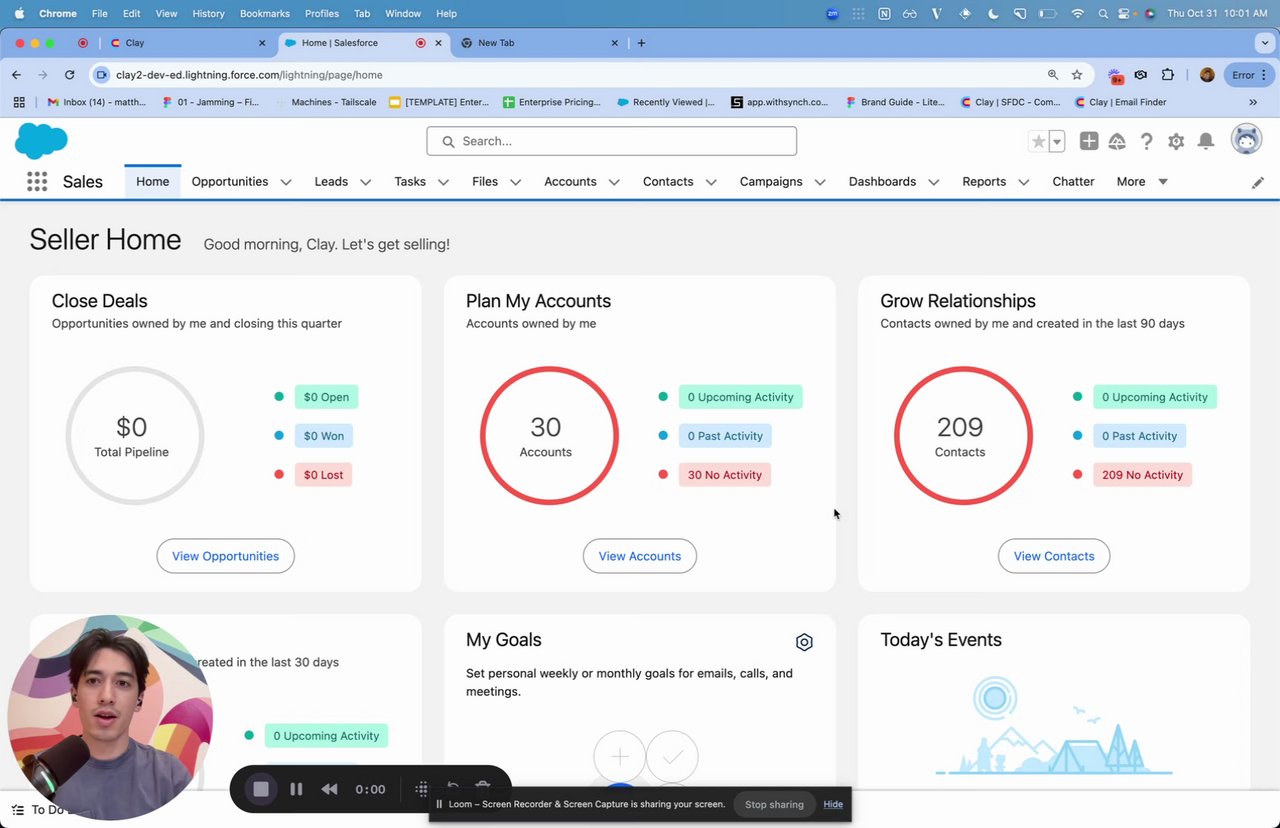Screen dimensions: 1280x828
Task: Go to the Opportunities tab
Action: point(230,181)
